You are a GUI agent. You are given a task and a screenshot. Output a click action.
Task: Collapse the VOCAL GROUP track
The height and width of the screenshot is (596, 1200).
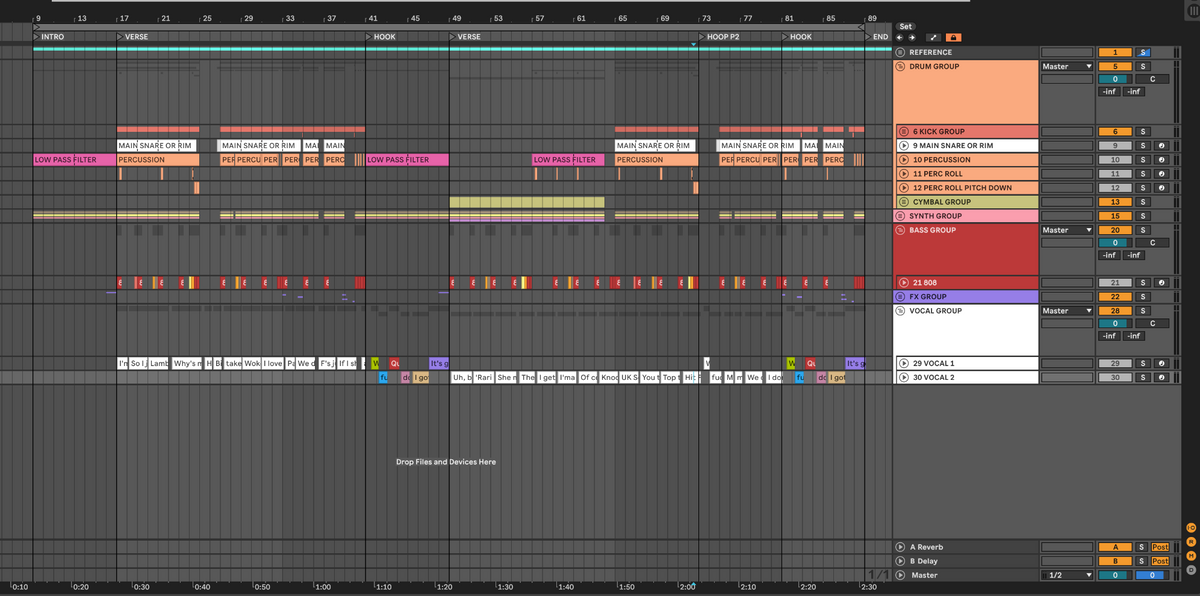pos(900,311)
